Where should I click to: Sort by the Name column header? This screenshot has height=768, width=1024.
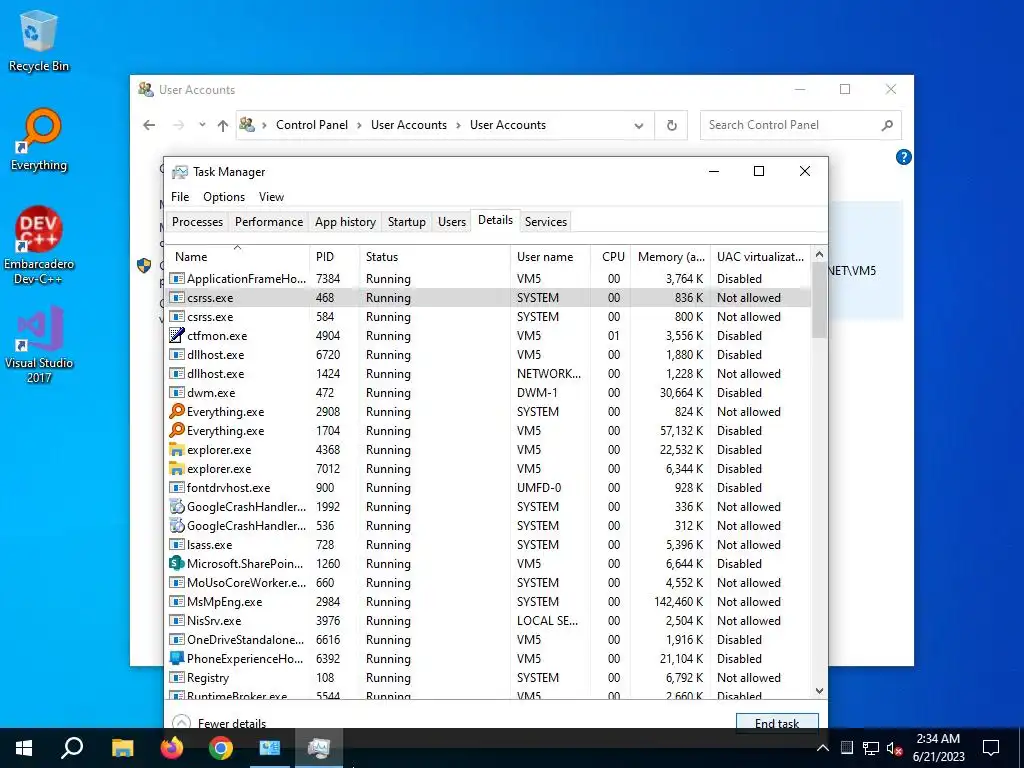pyautogui.click(x=238, y=257)
